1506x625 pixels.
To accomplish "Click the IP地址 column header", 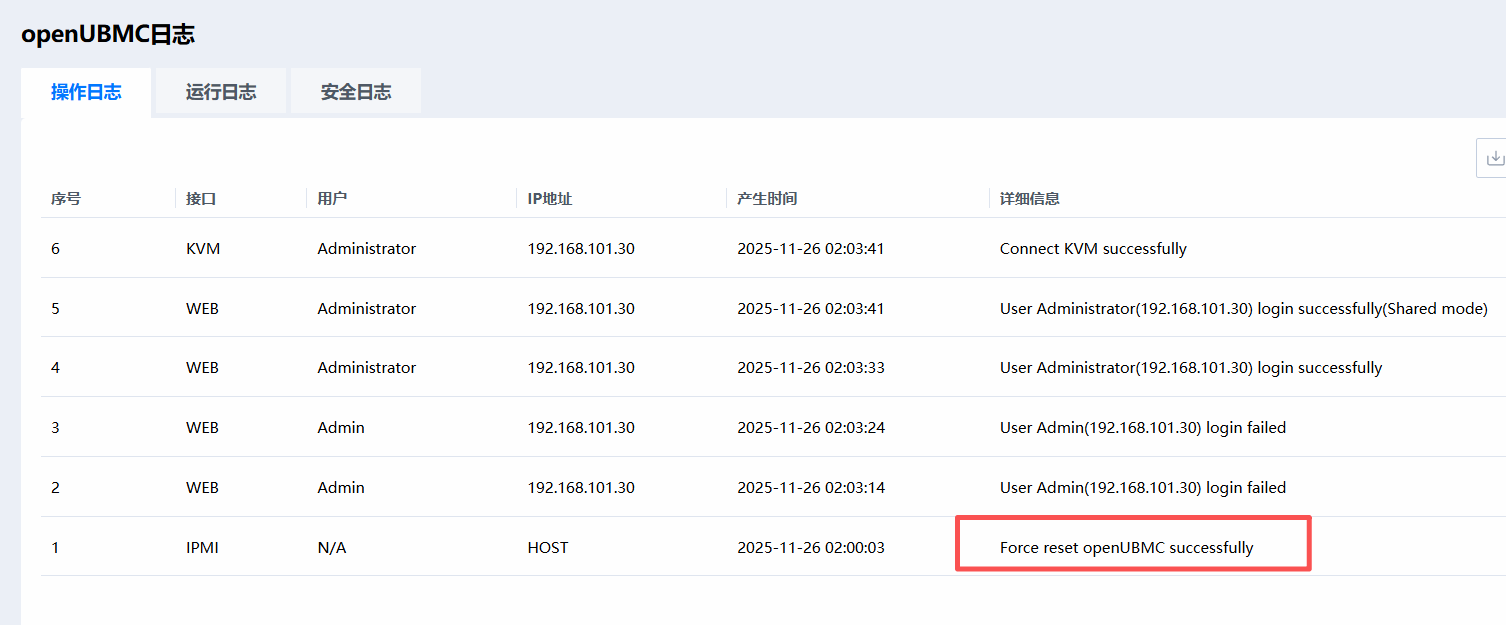I will click(550, 199).
